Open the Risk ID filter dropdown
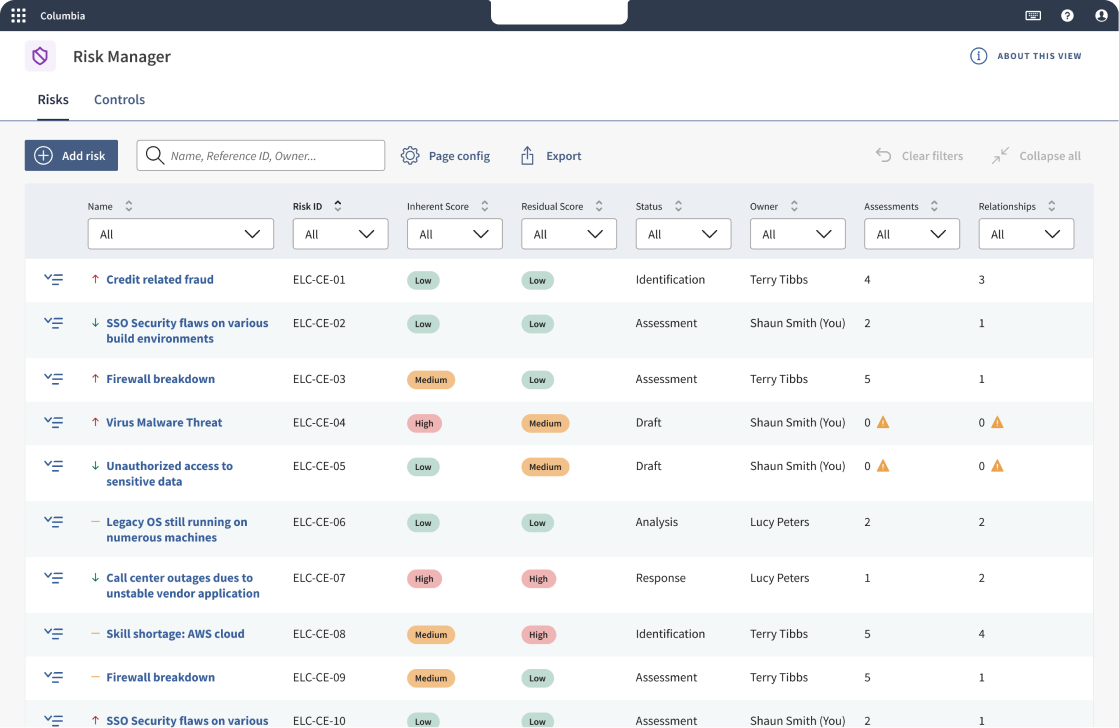 340,234
